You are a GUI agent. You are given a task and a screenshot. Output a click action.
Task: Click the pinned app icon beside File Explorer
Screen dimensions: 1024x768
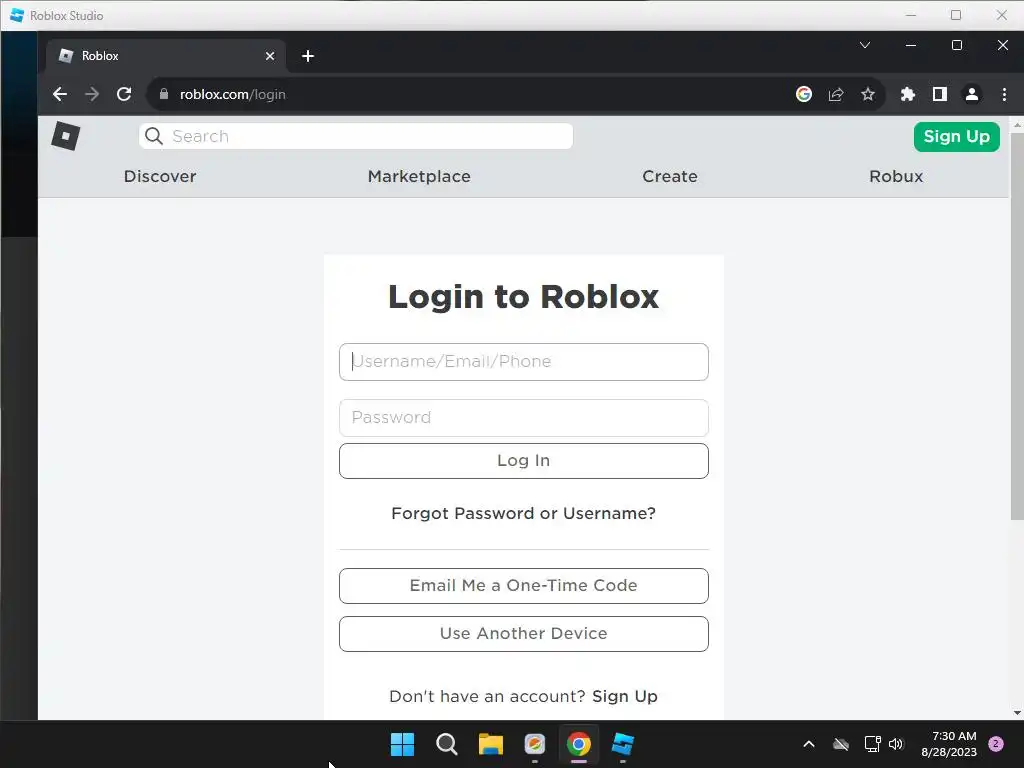pos(534,744)
